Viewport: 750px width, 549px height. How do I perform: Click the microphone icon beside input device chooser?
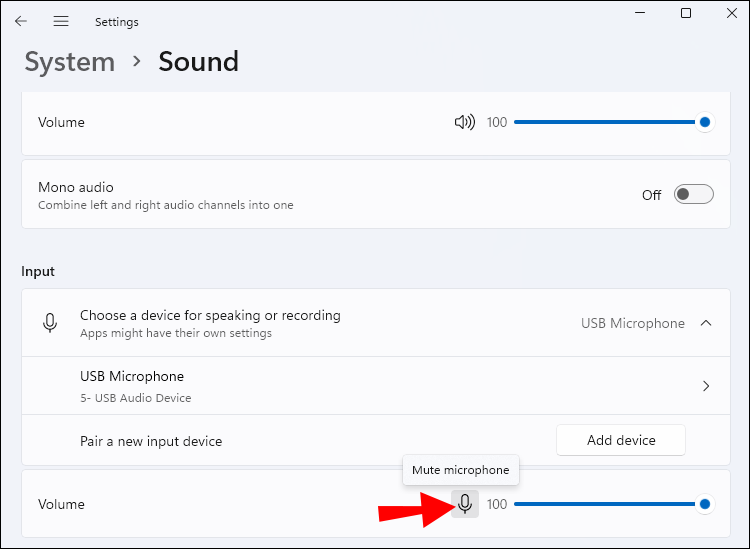pyautogui.click(x=50, y=323)
